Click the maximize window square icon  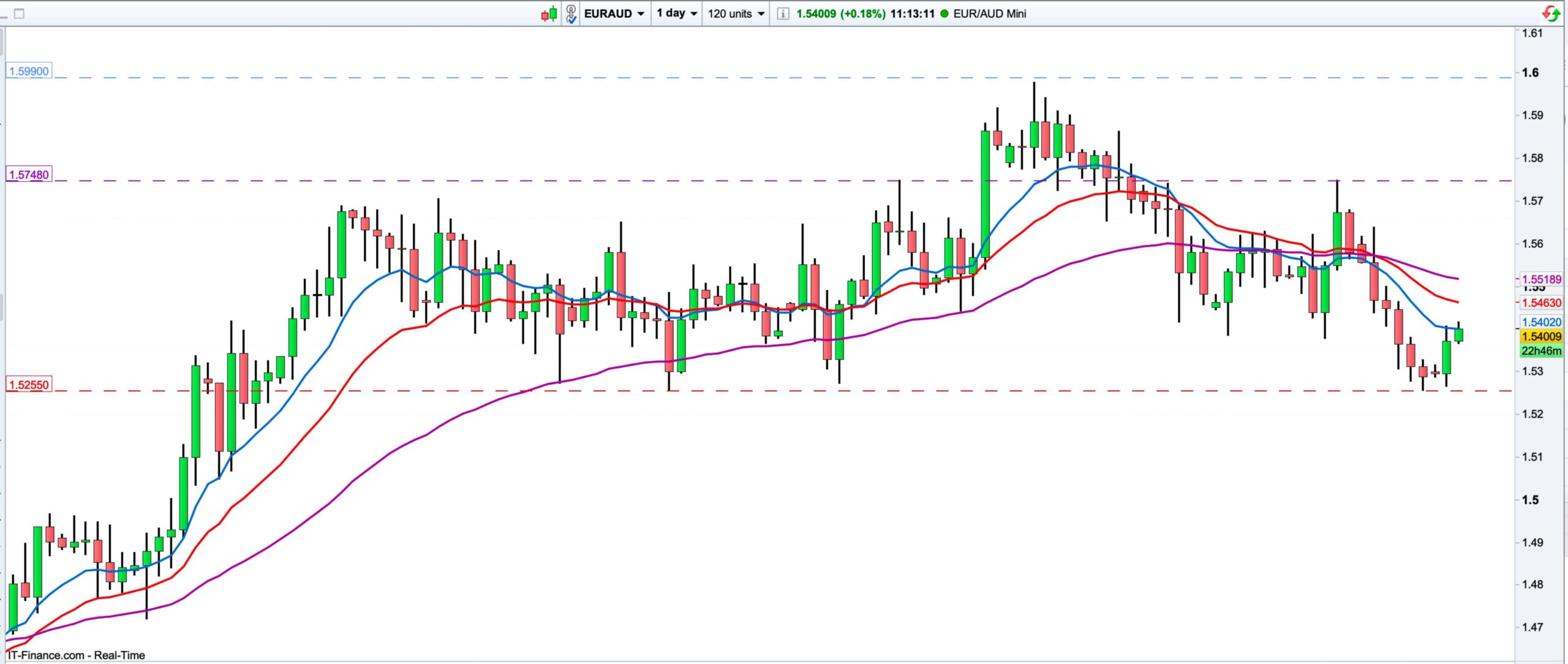(x=19, y=13)
